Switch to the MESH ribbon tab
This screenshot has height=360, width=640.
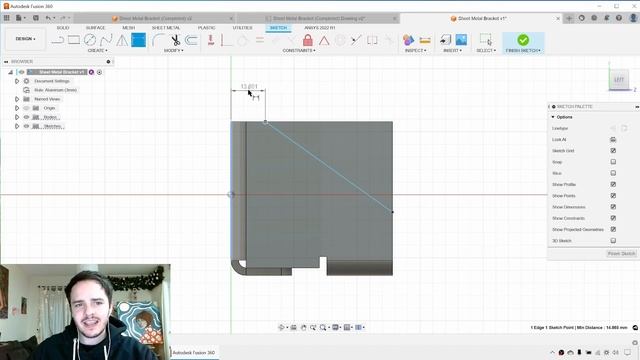[x=129, y=28]
